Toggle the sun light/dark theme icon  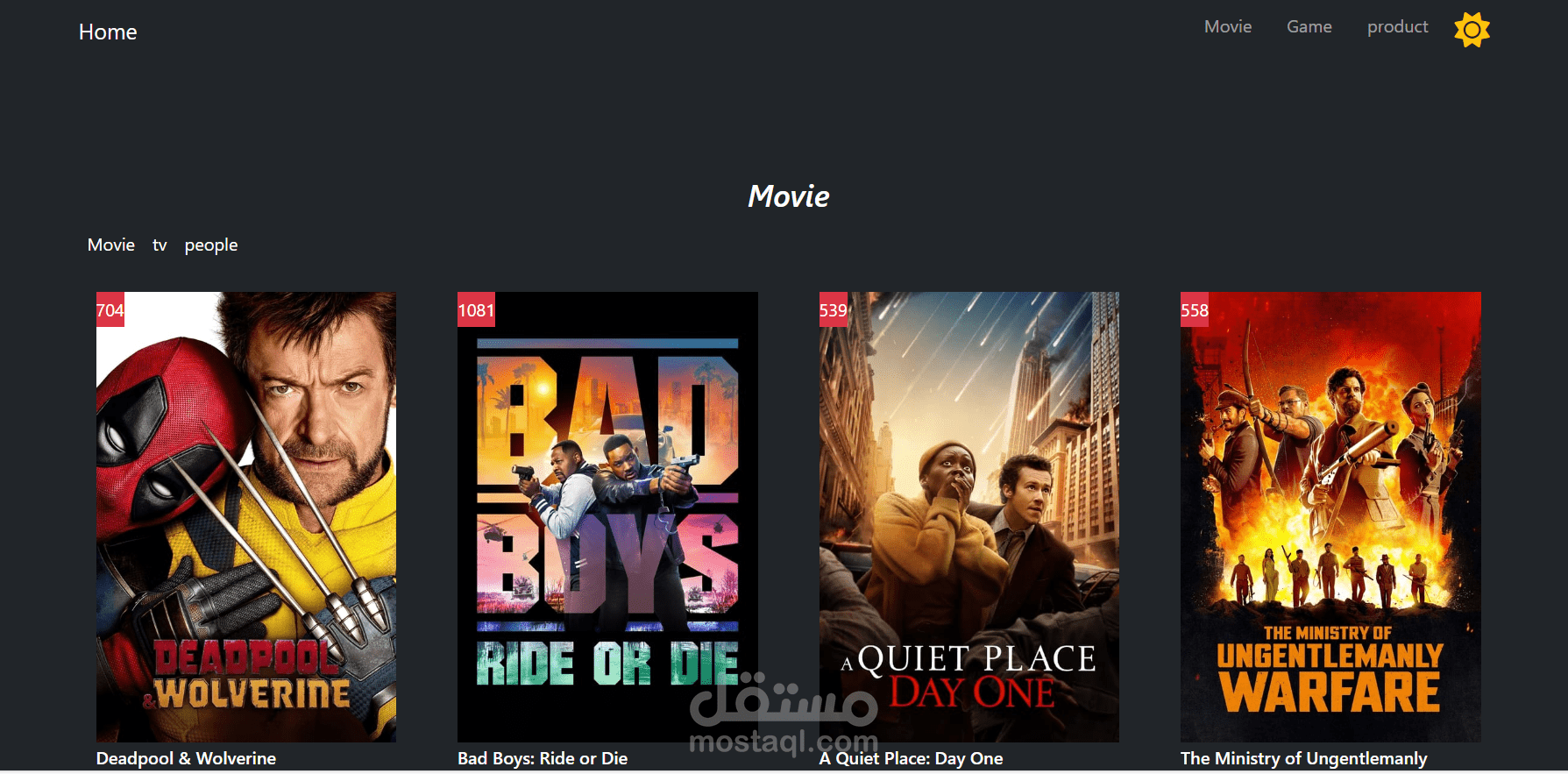click(1472, 30)
